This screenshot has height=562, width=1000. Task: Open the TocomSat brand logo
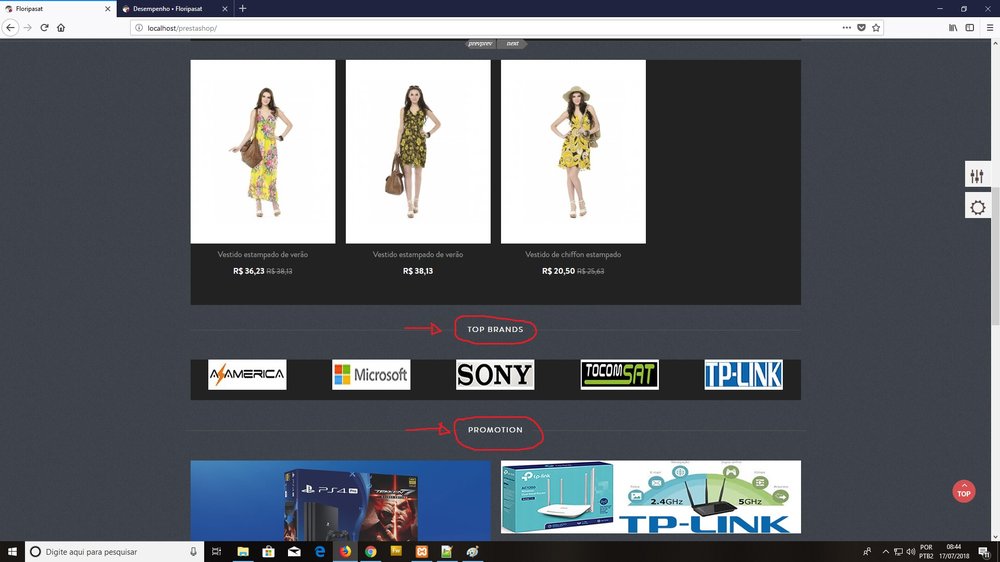point(620,374)
